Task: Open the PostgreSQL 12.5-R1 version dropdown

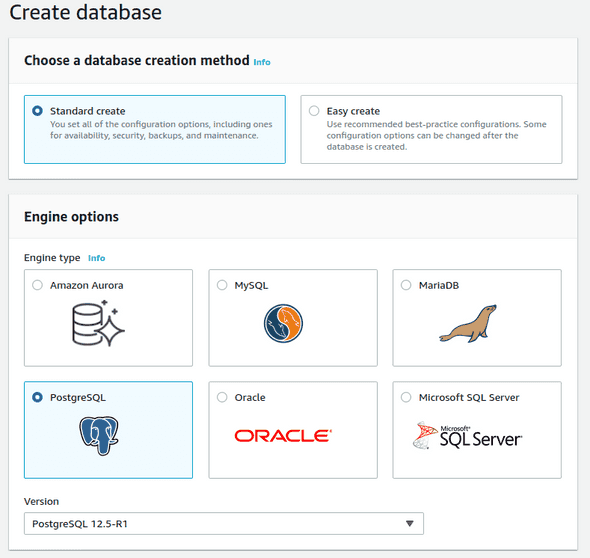Action: click(x=224, y=523)
